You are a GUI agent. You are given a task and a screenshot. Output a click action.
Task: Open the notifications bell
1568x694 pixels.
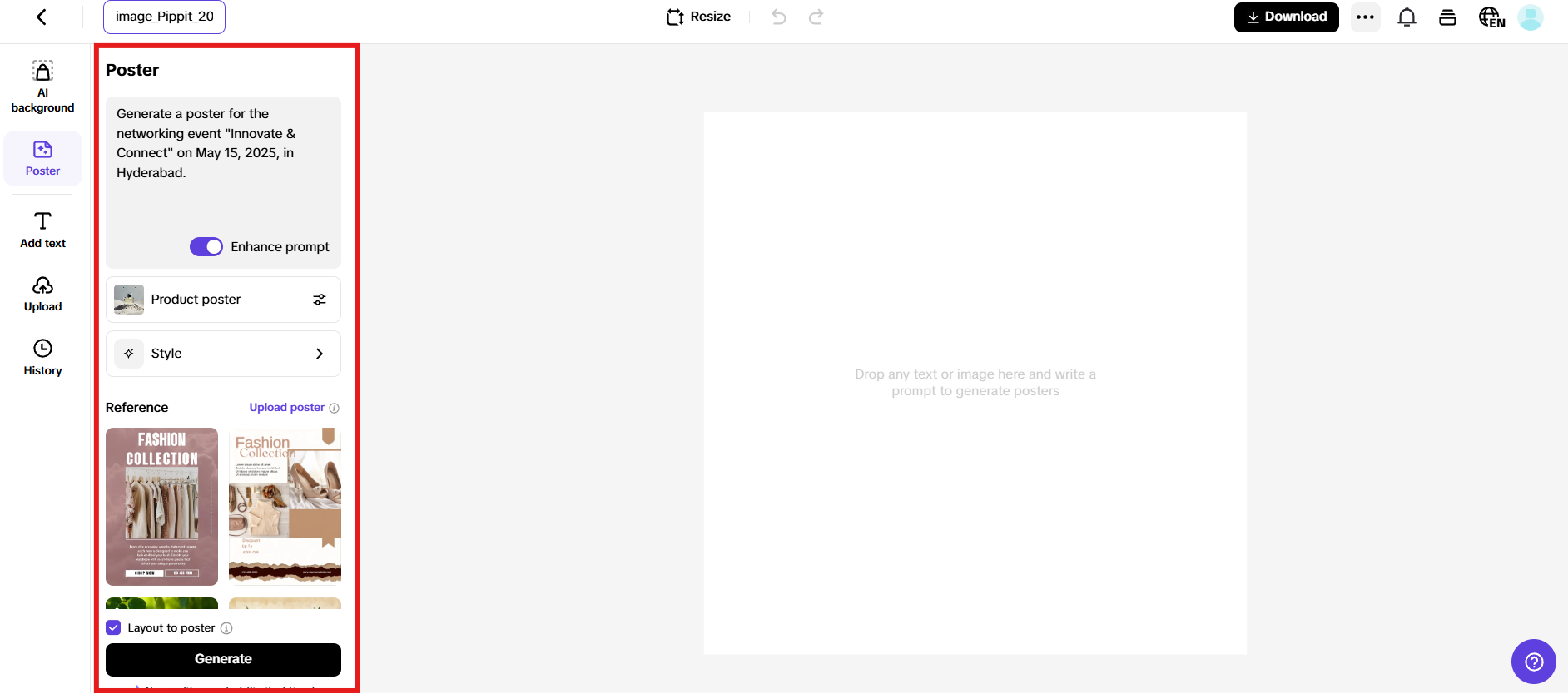(1407, 17)
